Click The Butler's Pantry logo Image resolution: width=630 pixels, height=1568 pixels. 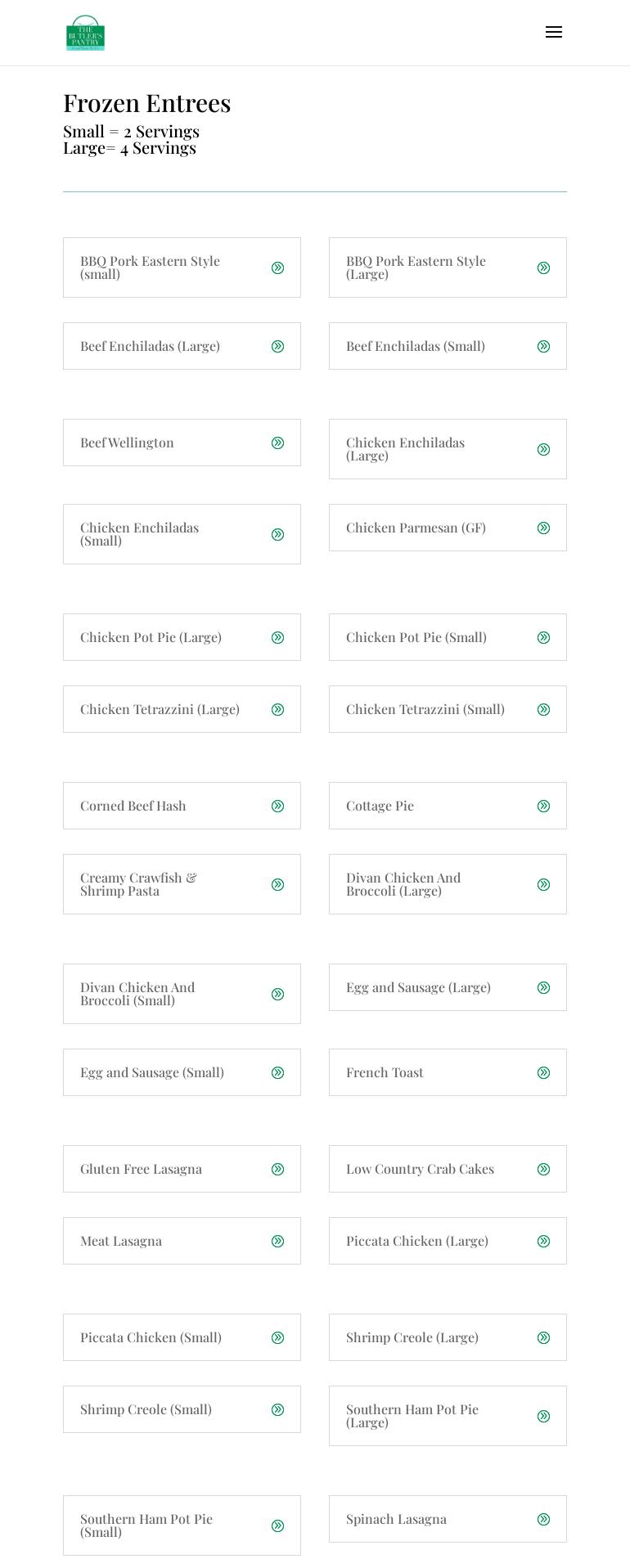click(85, 33)
